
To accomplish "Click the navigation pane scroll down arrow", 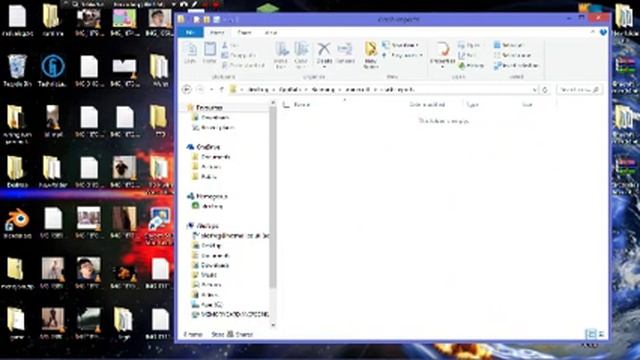I will pos(273,325).
